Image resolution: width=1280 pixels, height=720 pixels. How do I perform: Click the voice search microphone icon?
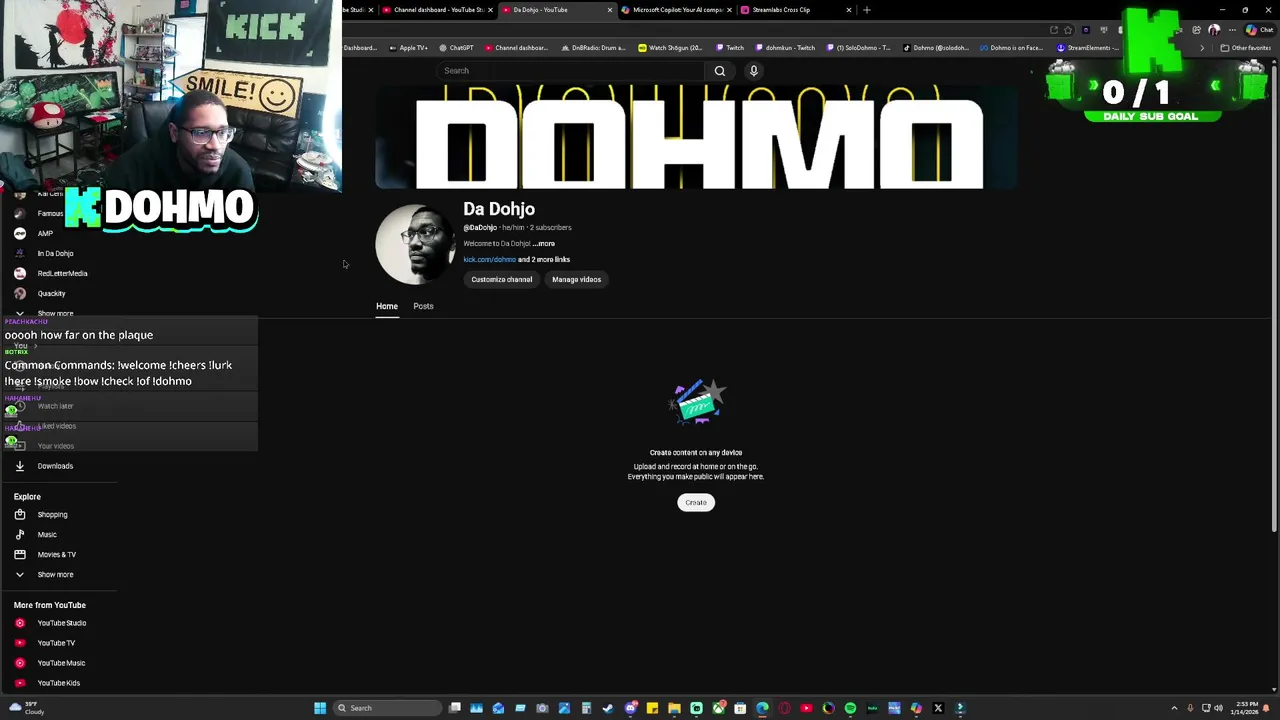[x=754, y=71]
